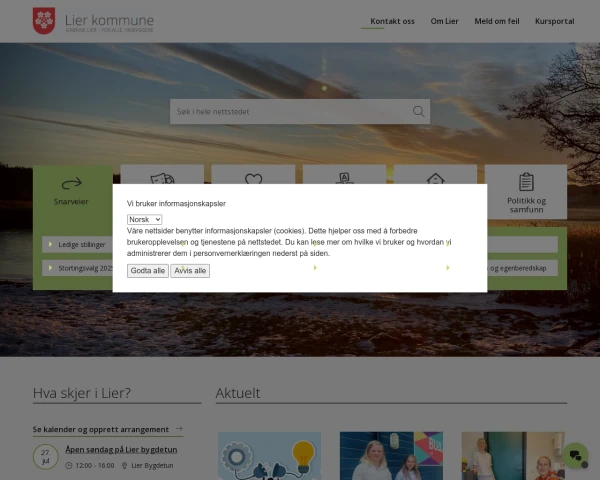Open the language dropdown showing Norsk
The width and height of the screenshot is (600, 480).
(x=144, y=219)
